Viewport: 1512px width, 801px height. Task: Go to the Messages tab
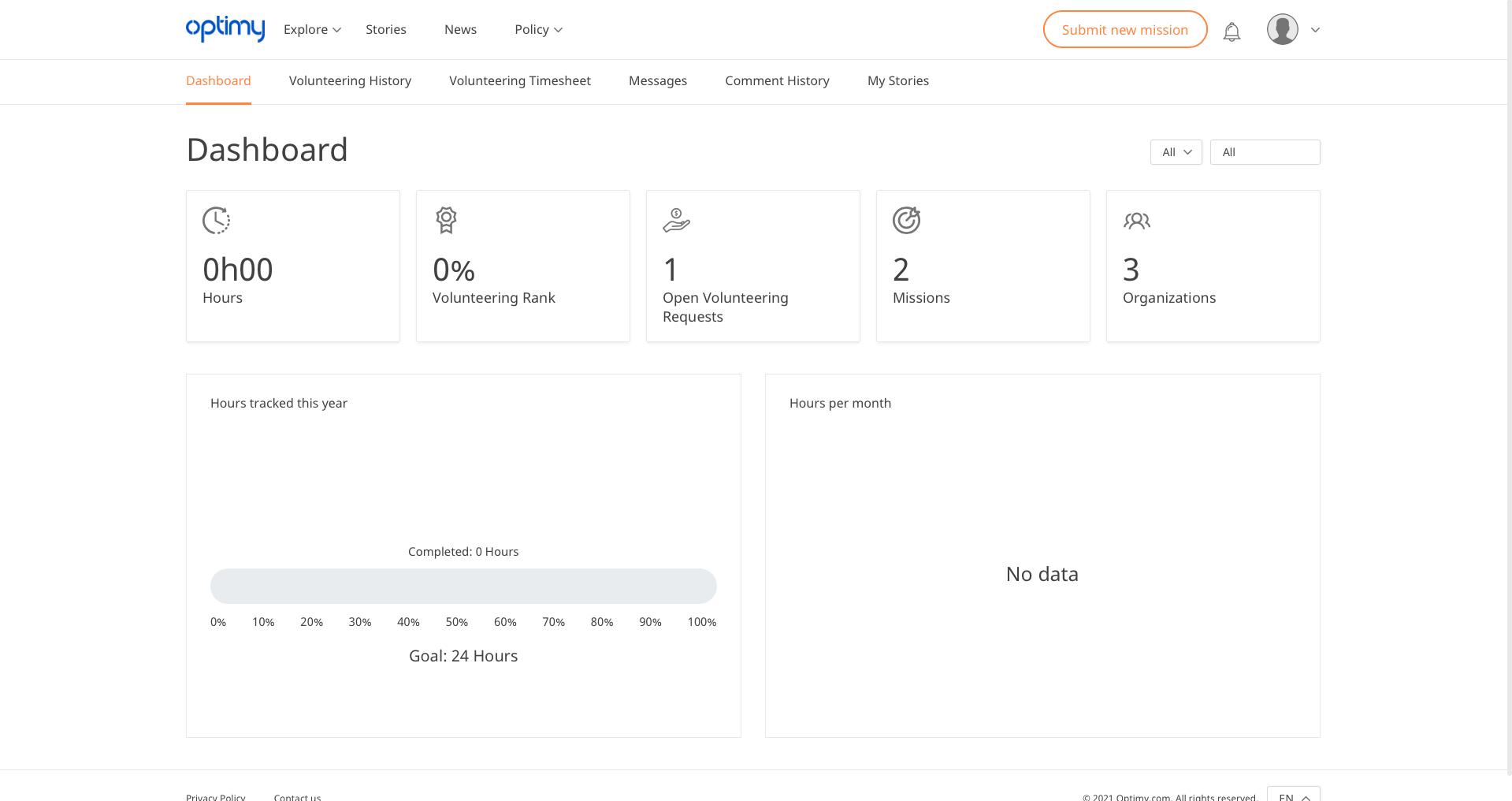pos(658,81)
